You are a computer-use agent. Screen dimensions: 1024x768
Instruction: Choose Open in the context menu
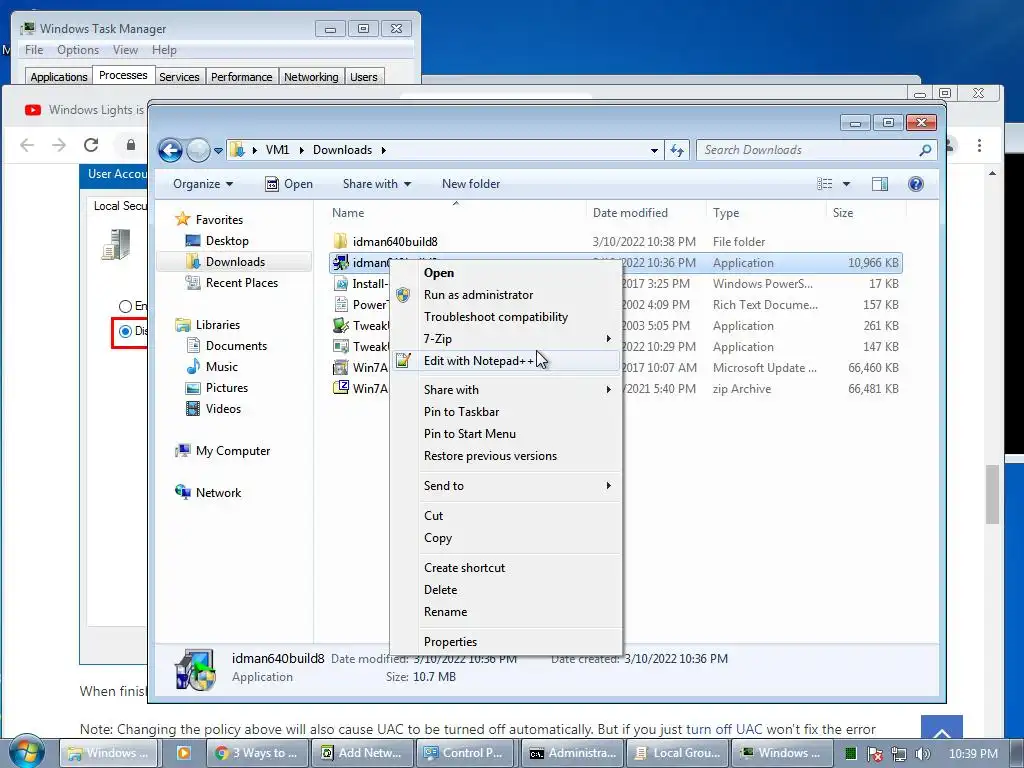click(x=505, y=273)
